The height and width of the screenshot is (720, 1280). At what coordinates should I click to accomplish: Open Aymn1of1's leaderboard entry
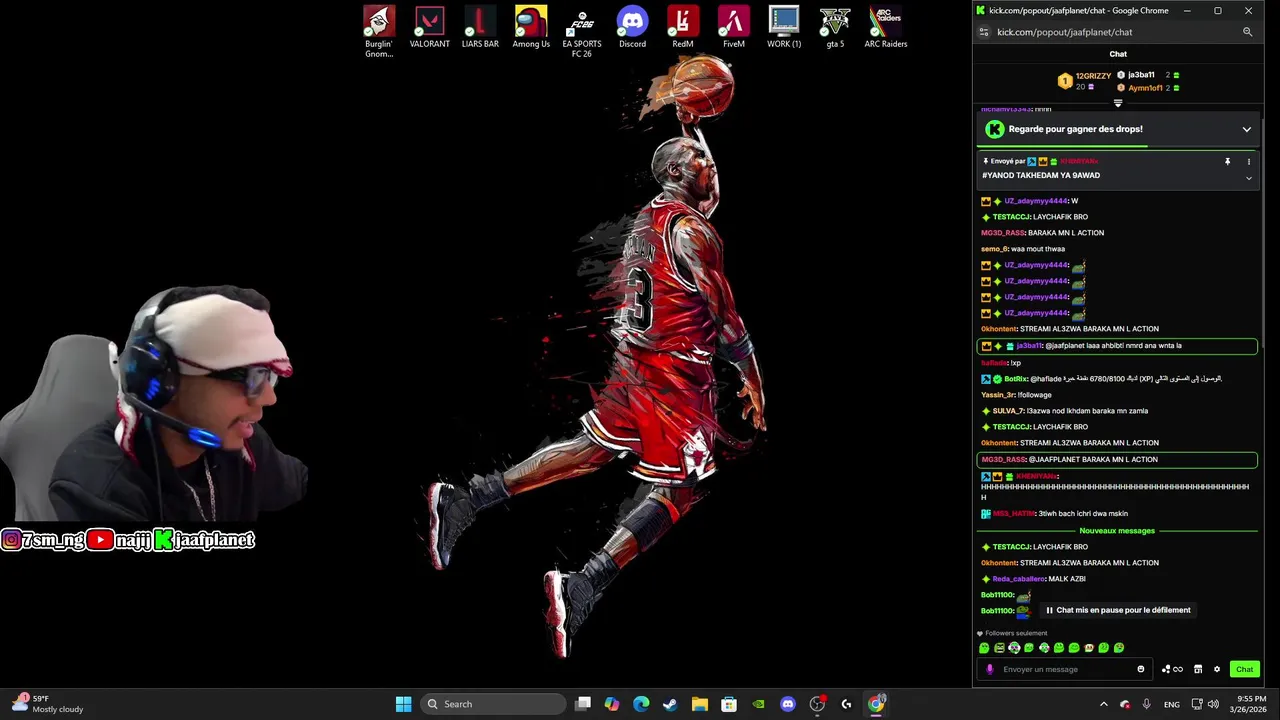(x=1148, y=88)
